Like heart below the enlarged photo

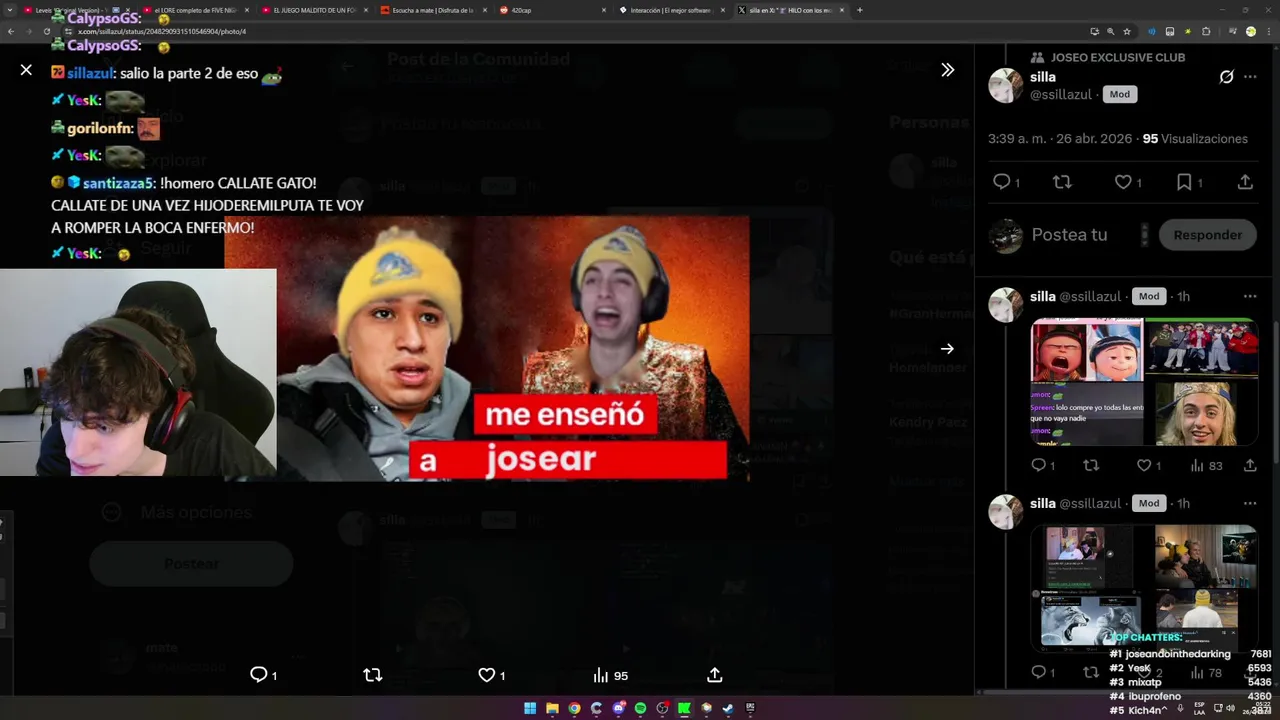(486, 675)
